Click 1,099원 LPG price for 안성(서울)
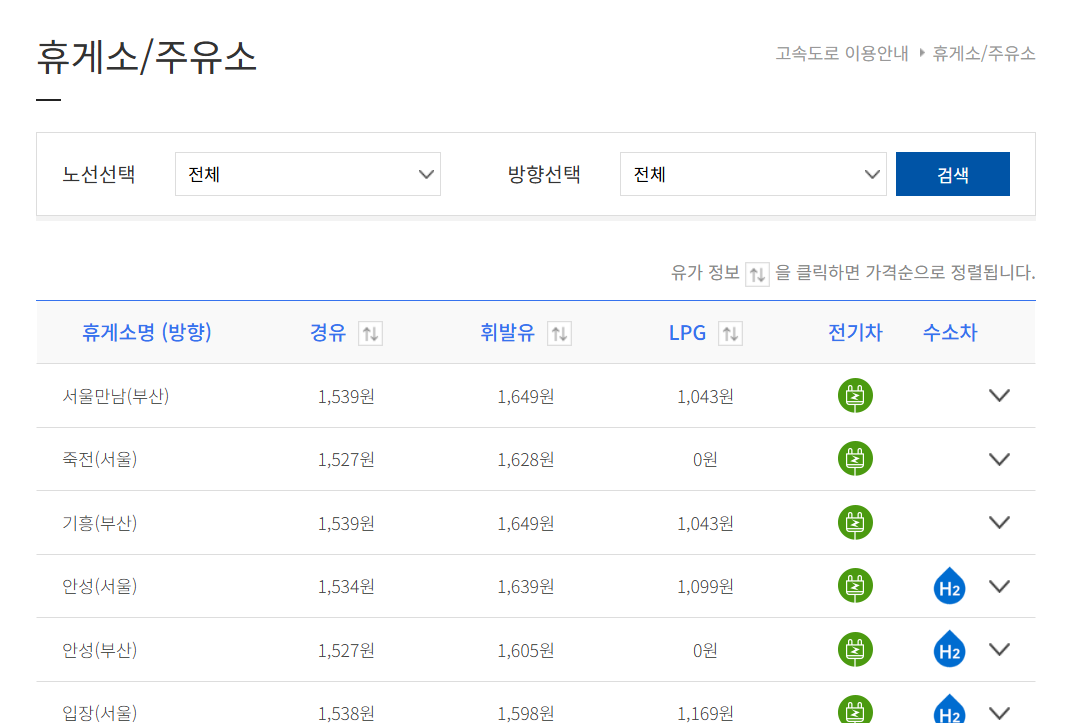This screenshot has width=1071, height=723. click(705, 586)
